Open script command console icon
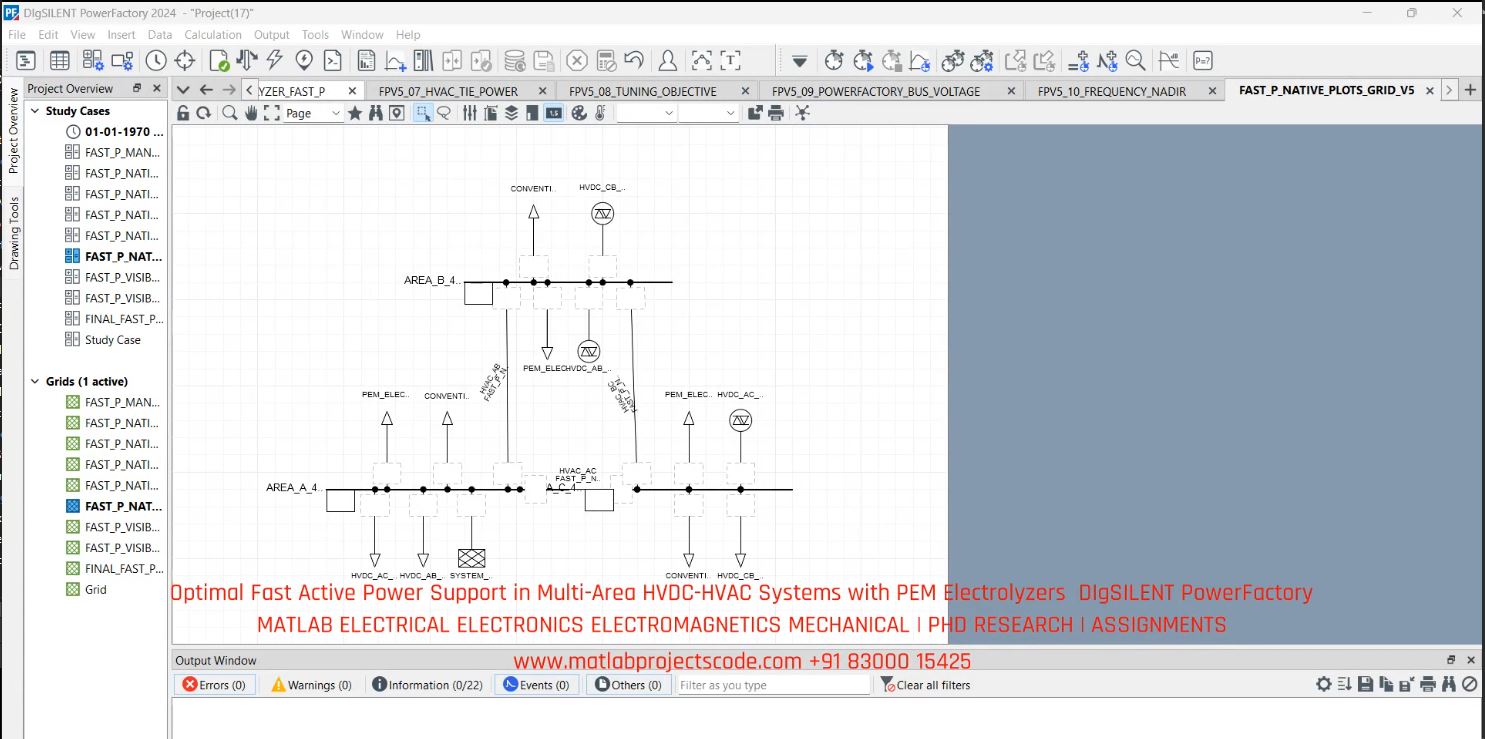 (332, 61)
